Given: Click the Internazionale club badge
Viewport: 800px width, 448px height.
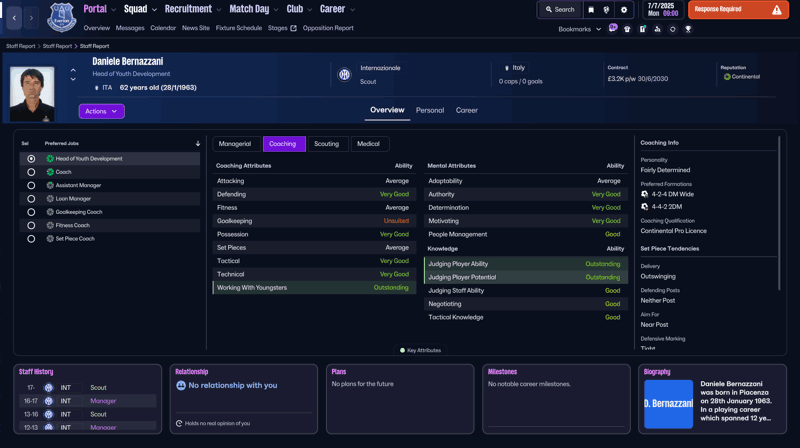Looking at the screenshot, I should pyautogui.click(x=344, y=74).
